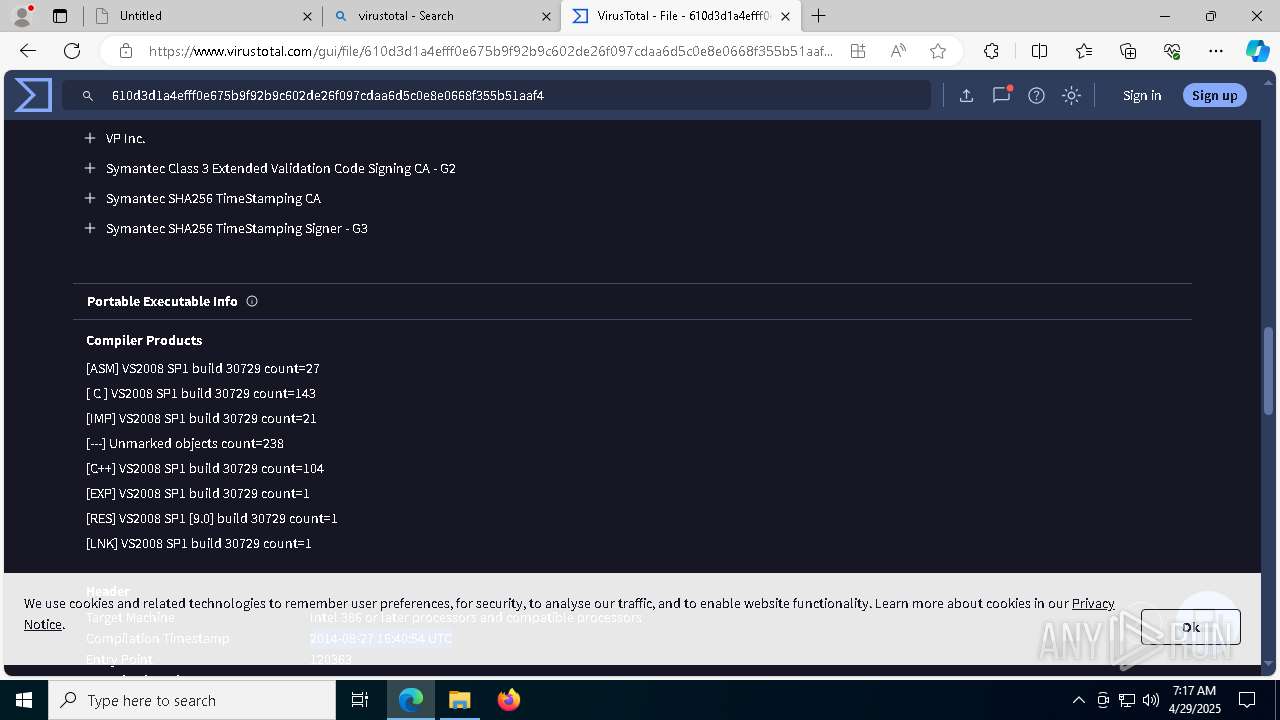Image resolution: width=1280 pixels, height=720 pixels.
Task: Click the page vertical scrollbar thumb
Action: pos(1269,370)
